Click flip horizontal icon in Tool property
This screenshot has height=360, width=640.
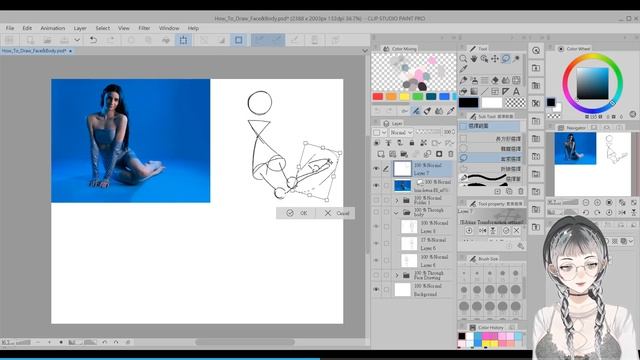coord(482,231)
